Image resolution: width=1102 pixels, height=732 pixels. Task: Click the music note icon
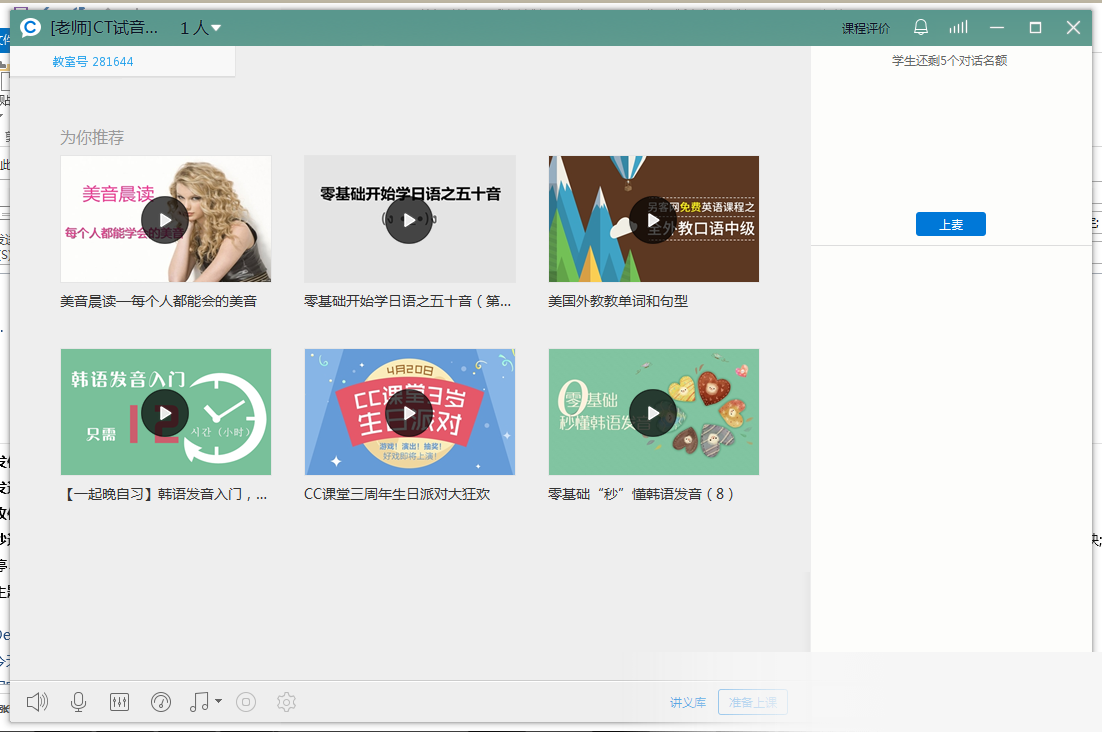[x=200, y=702]
